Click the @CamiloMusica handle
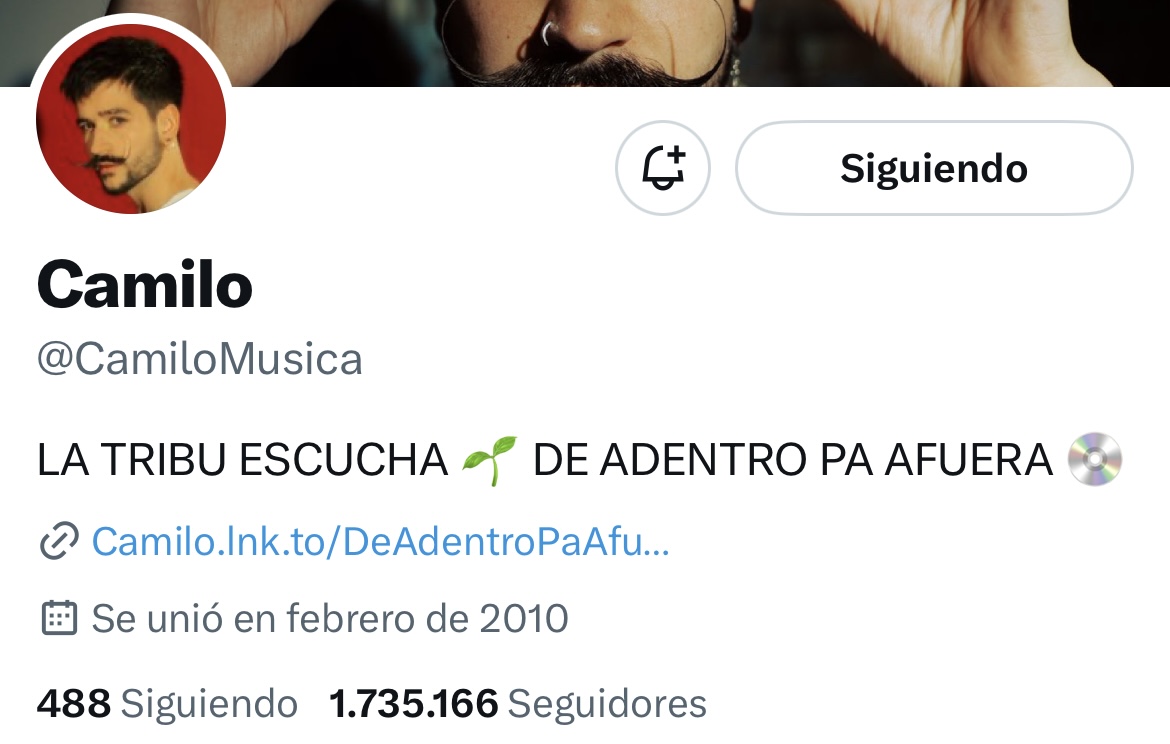This screenshot has width=1170, height=744. (200, 359)
